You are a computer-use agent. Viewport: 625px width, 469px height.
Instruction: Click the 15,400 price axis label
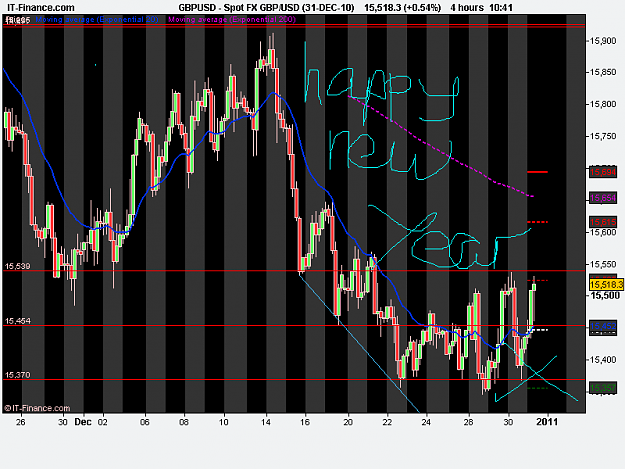pos(602,360)
